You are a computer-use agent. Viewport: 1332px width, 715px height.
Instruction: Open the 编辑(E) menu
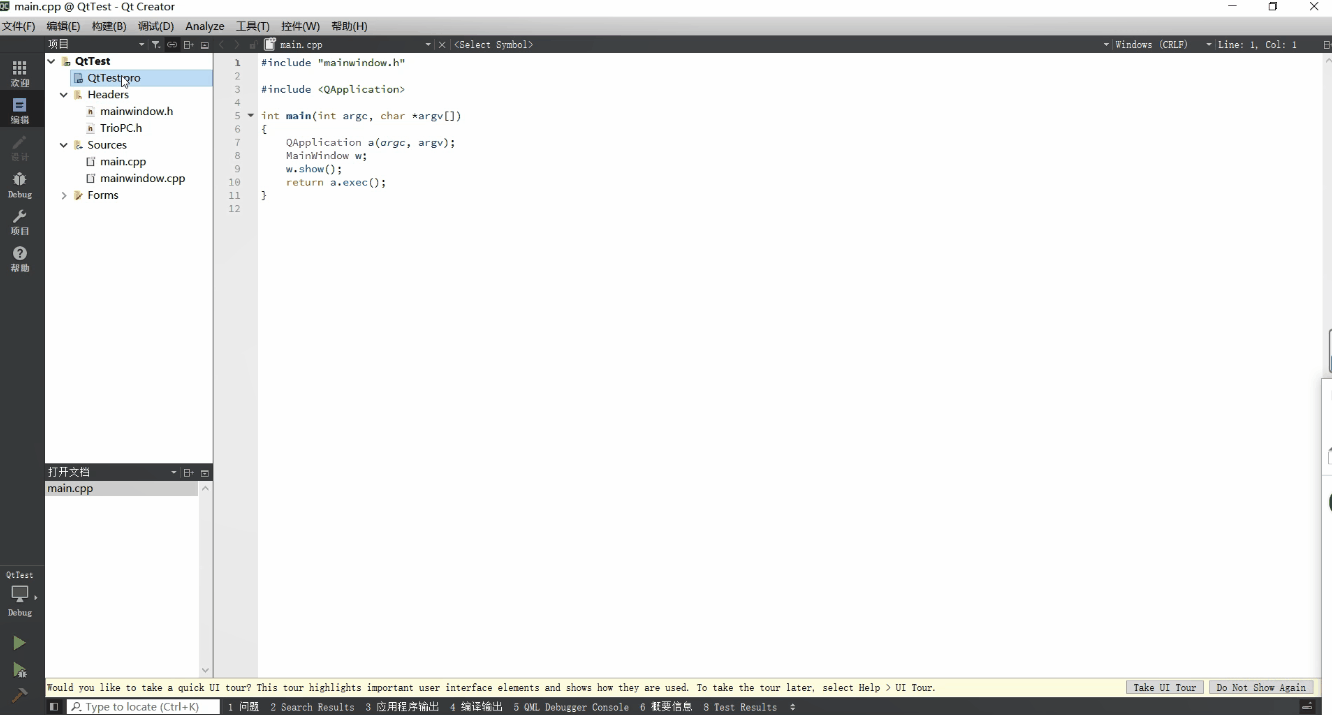63,26
